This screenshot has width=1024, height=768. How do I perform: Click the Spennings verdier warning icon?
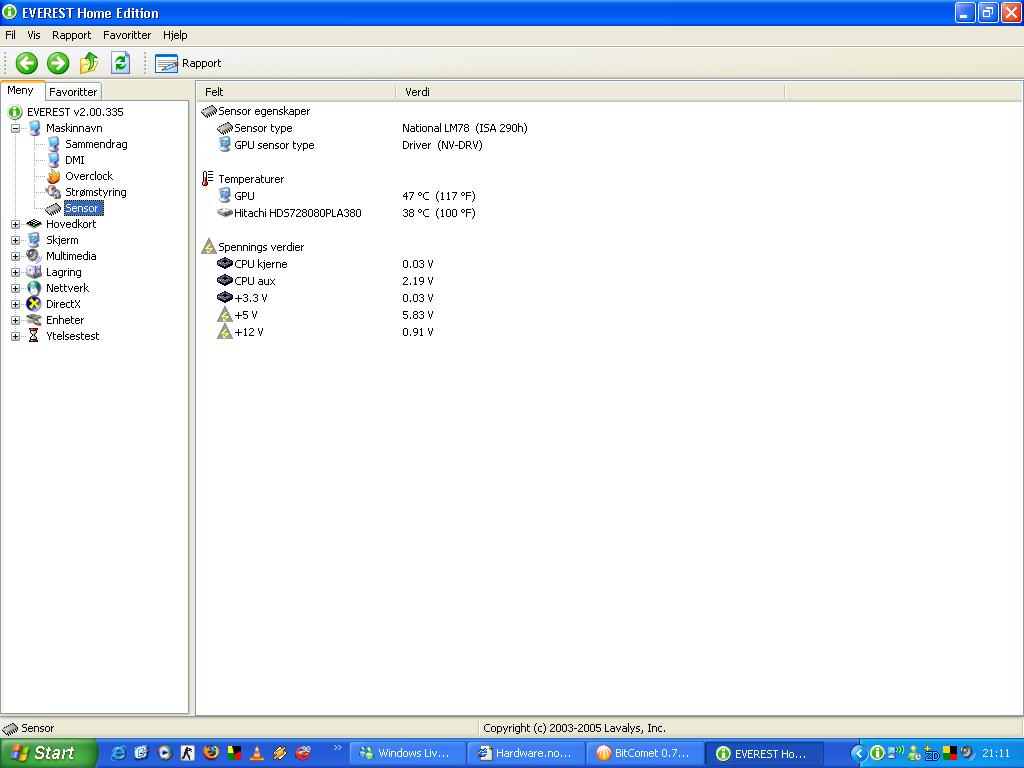[x=208, y=247]
